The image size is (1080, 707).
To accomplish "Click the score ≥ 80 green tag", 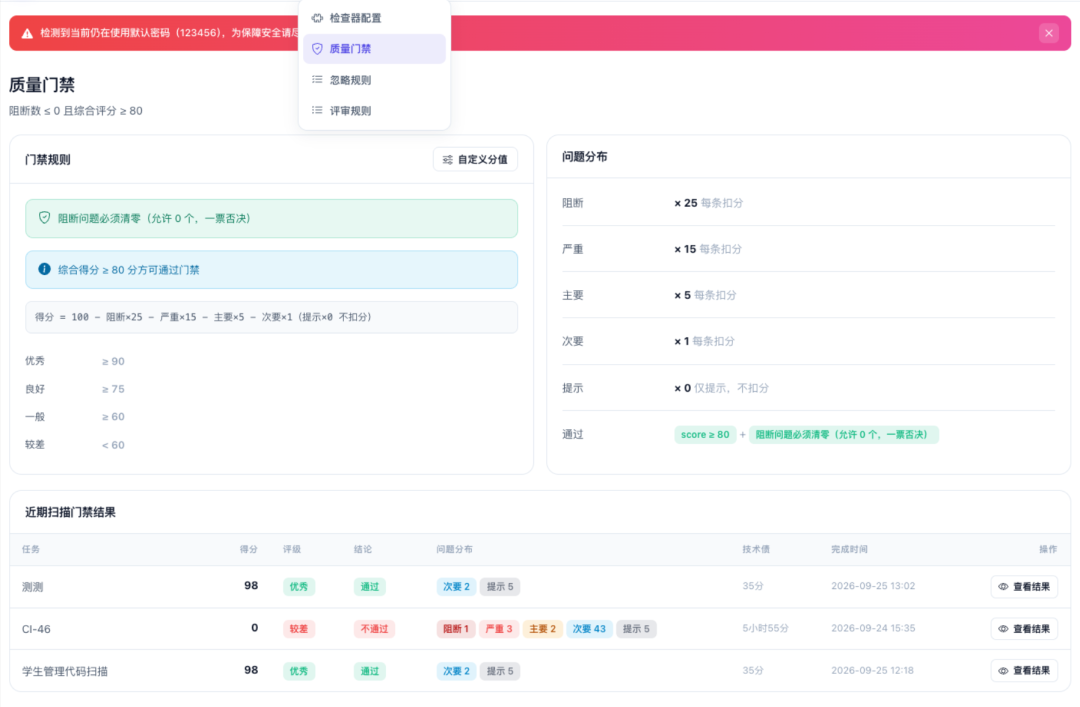I will tap(705, 435).
